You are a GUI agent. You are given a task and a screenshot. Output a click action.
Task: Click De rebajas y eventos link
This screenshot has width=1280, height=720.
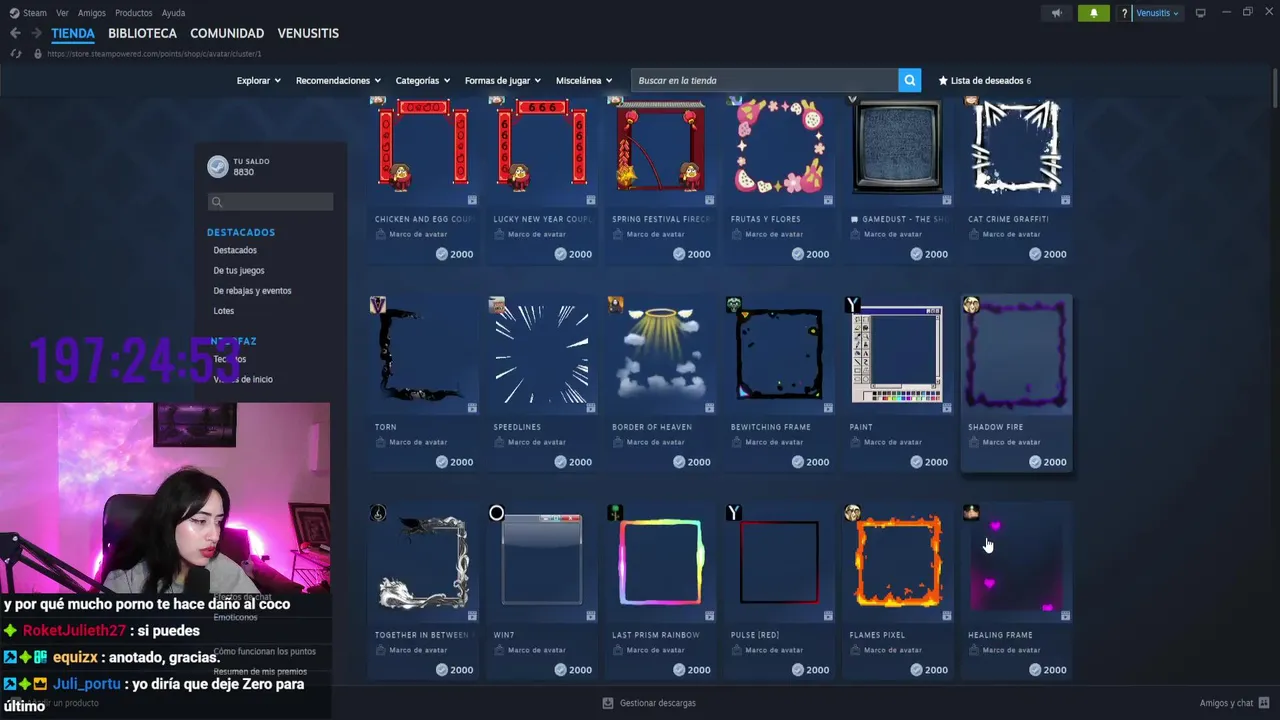click(x=252, y=290)
